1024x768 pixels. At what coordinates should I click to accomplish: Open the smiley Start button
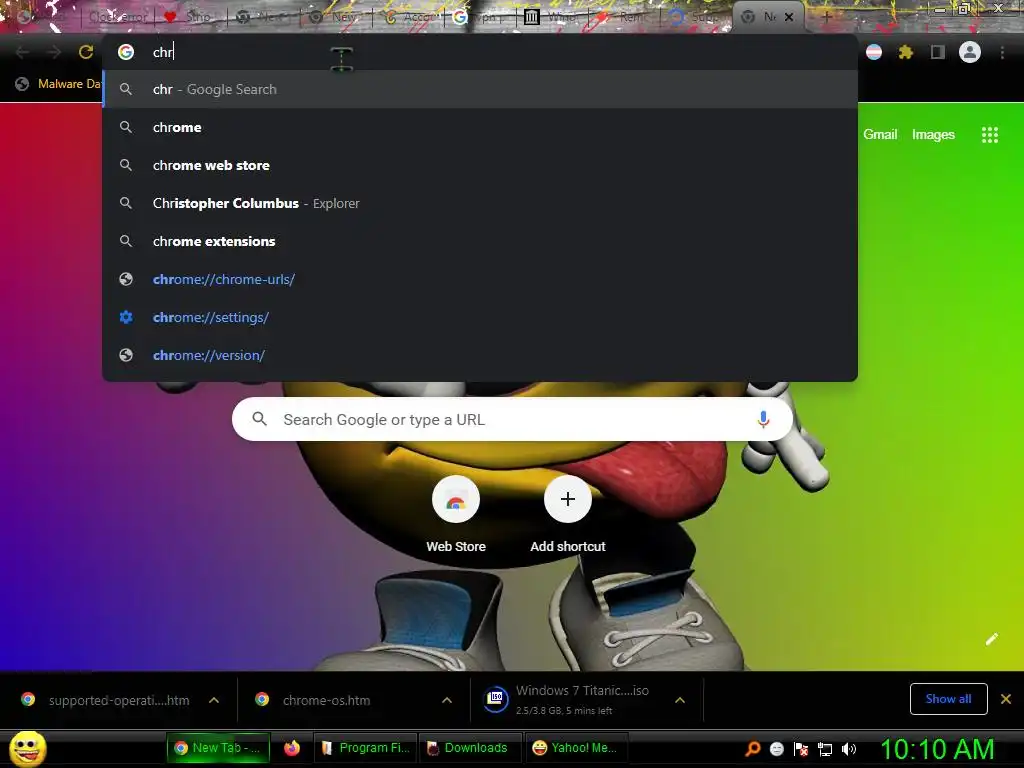[x=28, y=748]
